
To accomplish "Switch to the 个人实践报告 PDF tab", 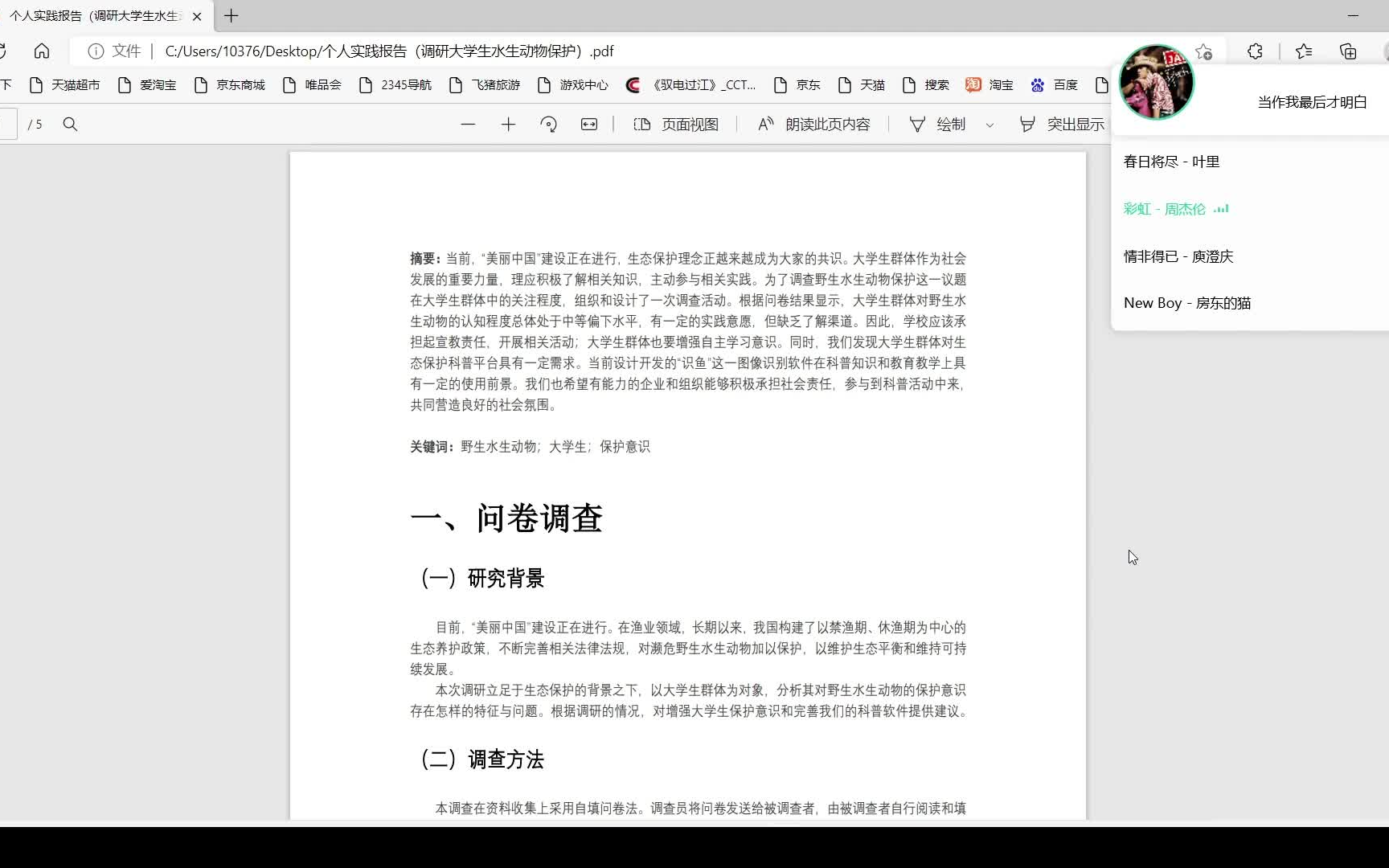I will click(x=96, y=16).
